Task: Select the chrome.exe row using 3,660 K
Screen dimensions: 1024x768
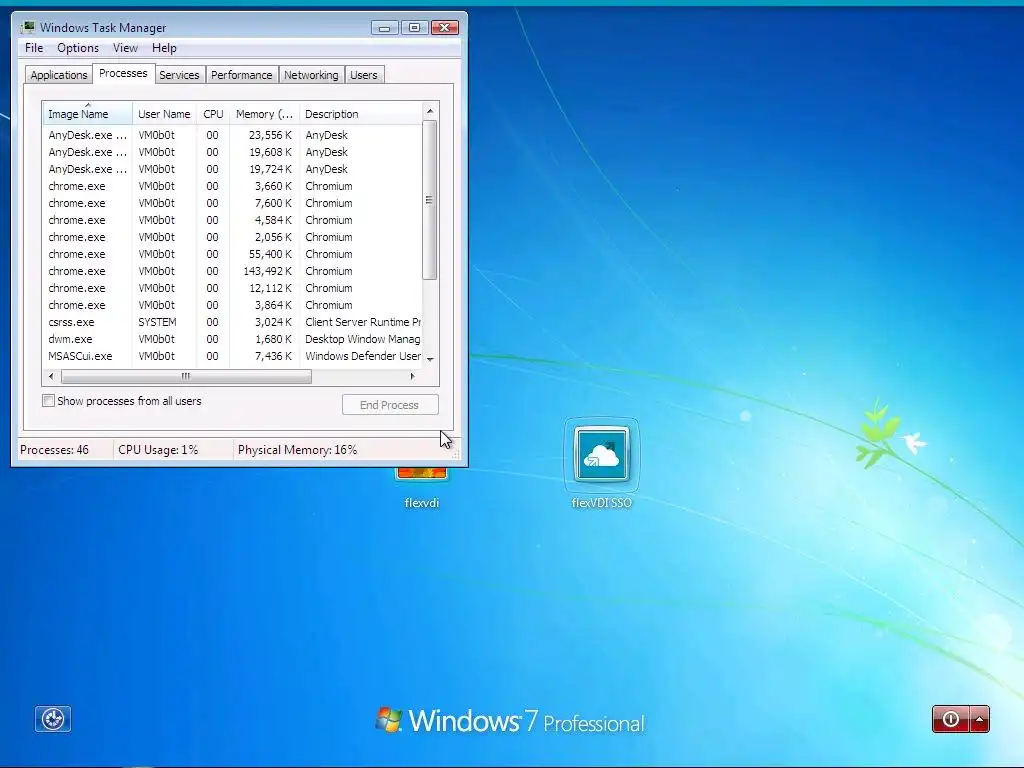Action: [x=232, y=186]
